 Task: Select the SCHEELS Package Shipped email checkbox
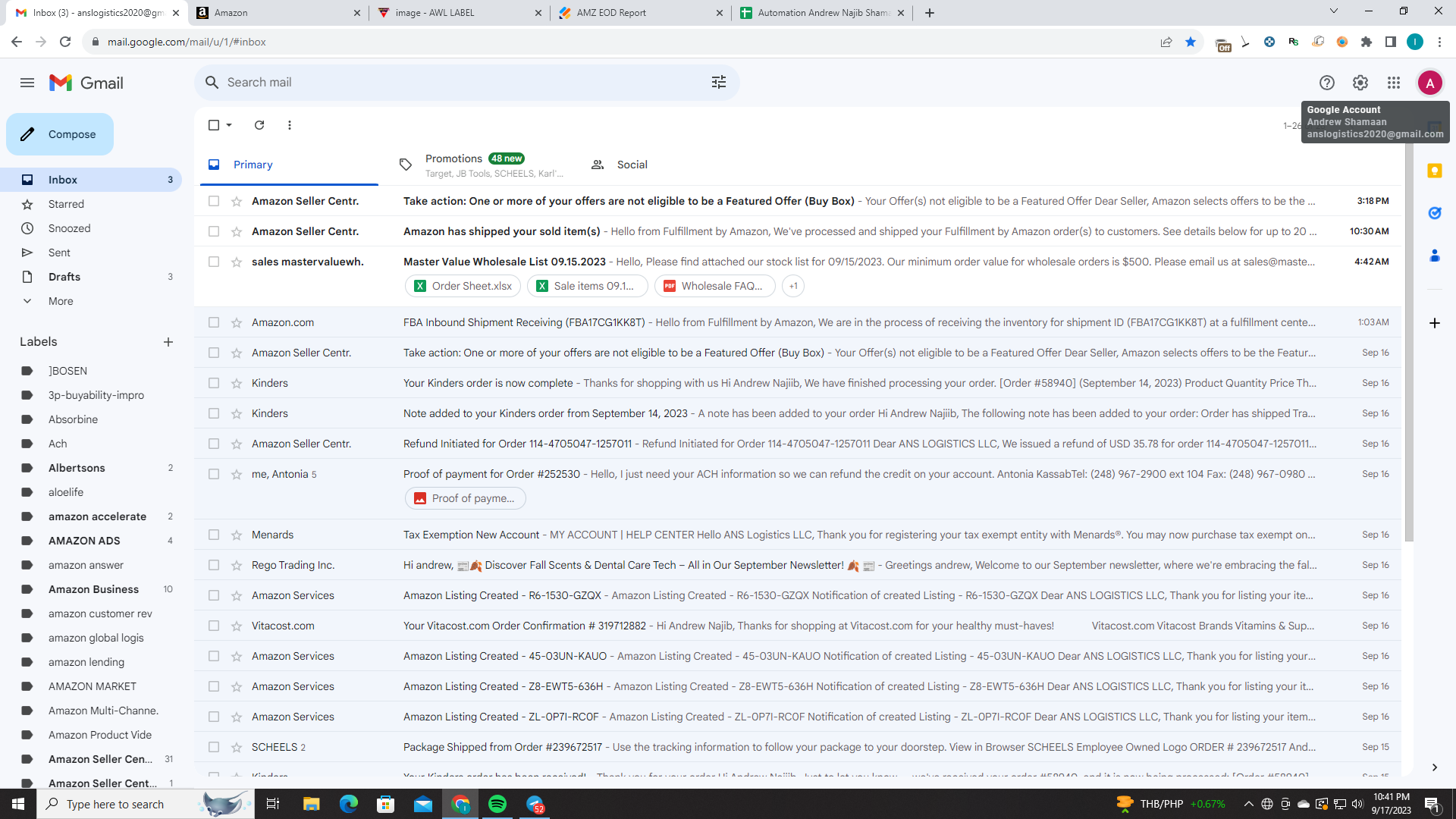pyautogui.click(x=214, y=747)
